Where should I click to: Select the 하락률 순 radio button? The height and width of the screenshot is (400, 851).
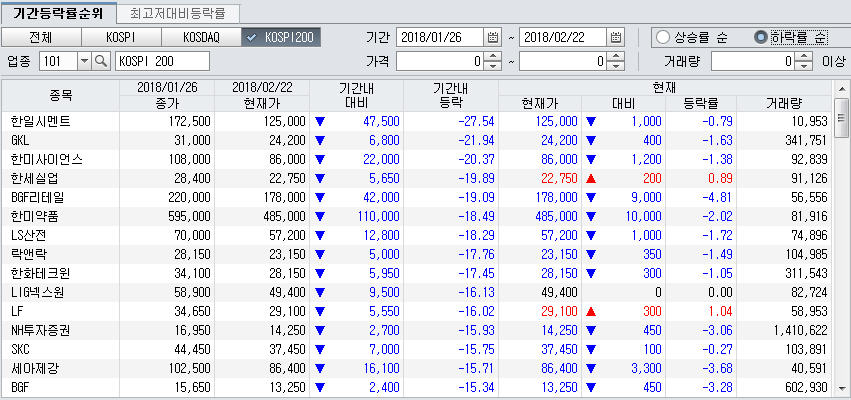point(761,37)
